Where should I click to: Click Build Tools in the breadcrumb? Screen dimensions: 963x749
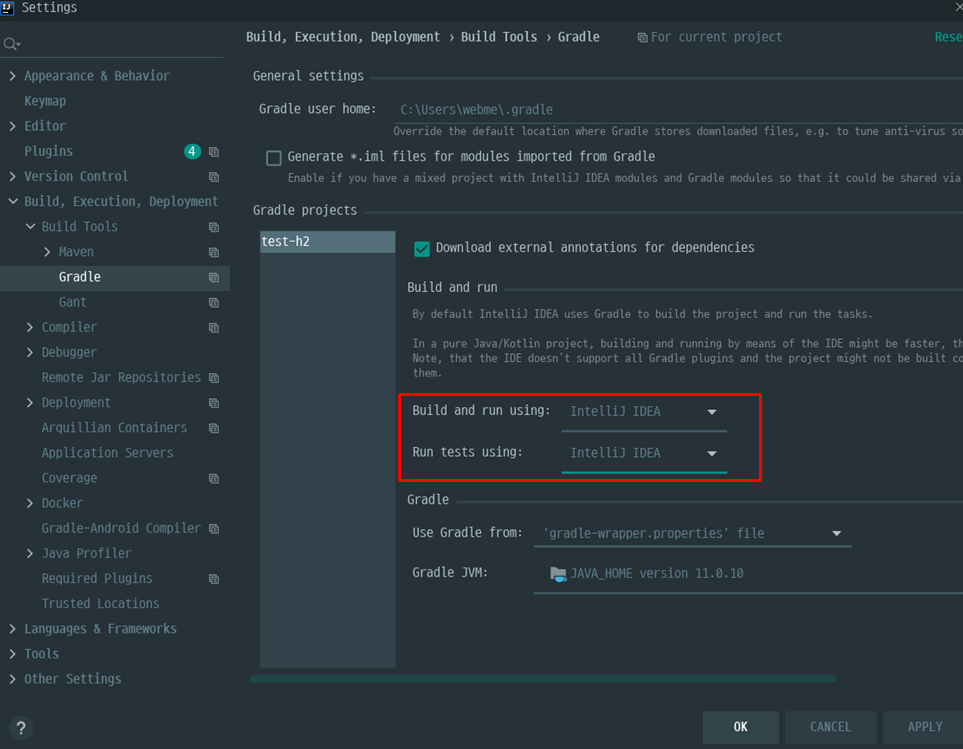pos(499,37)
